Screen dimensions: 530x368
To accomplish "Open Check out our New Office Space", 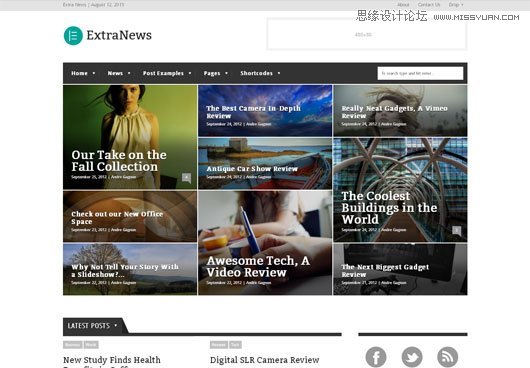I will (117, 218).
